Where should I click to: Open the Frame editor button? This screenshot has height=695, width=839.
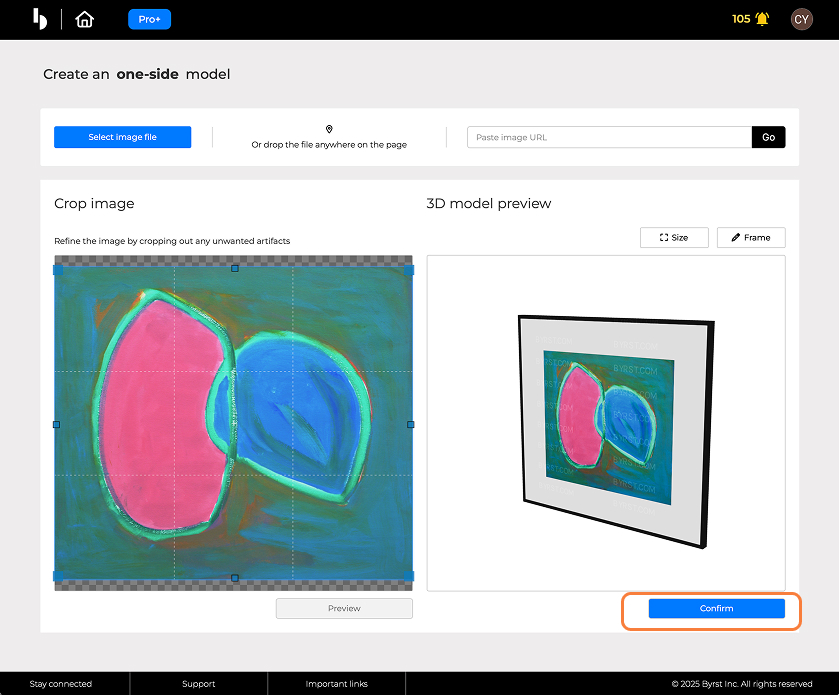tap(751, 238)
